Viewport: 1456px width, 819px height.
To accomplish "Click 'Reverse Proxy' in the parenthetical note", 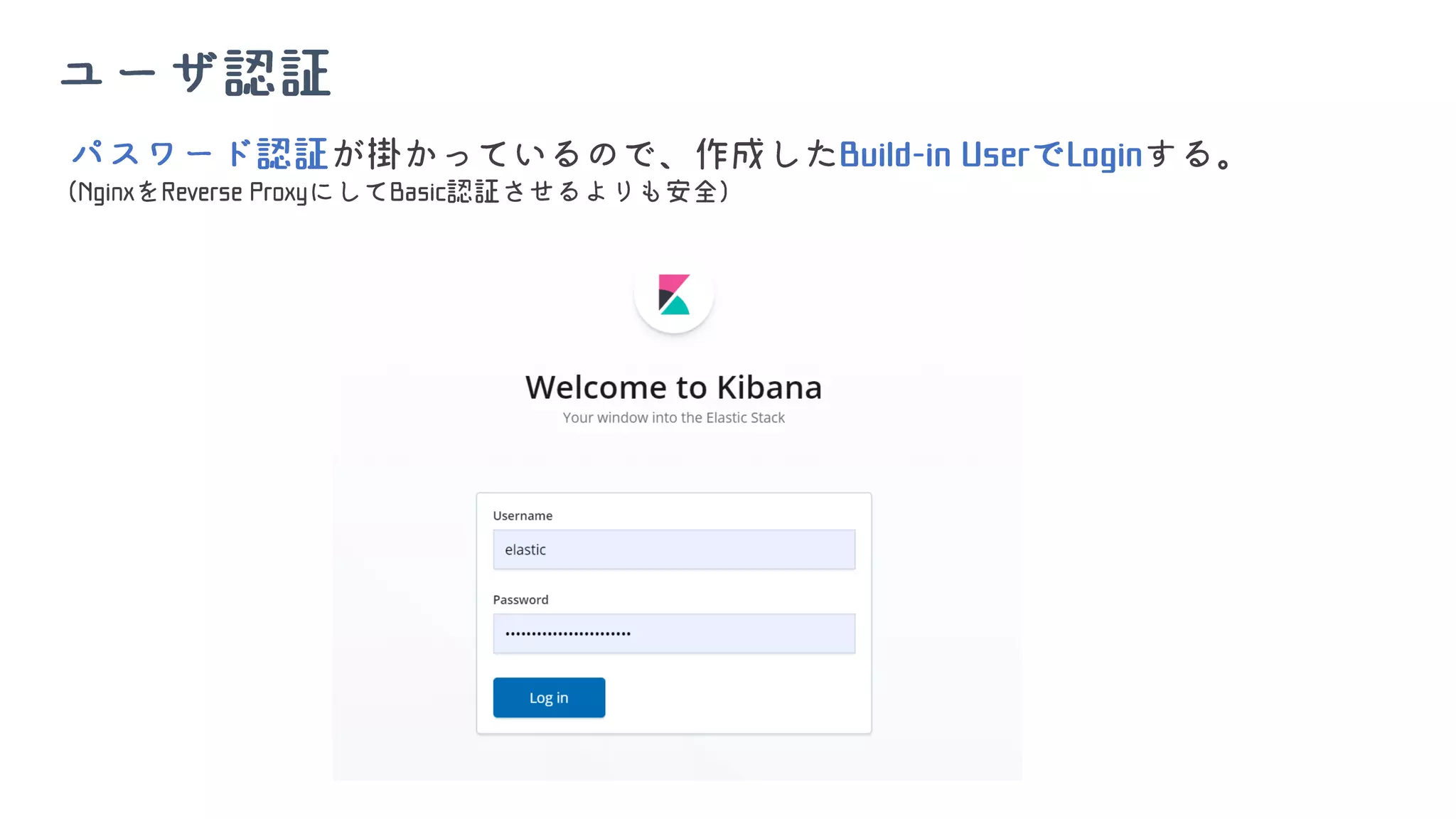I will (235, 192).
